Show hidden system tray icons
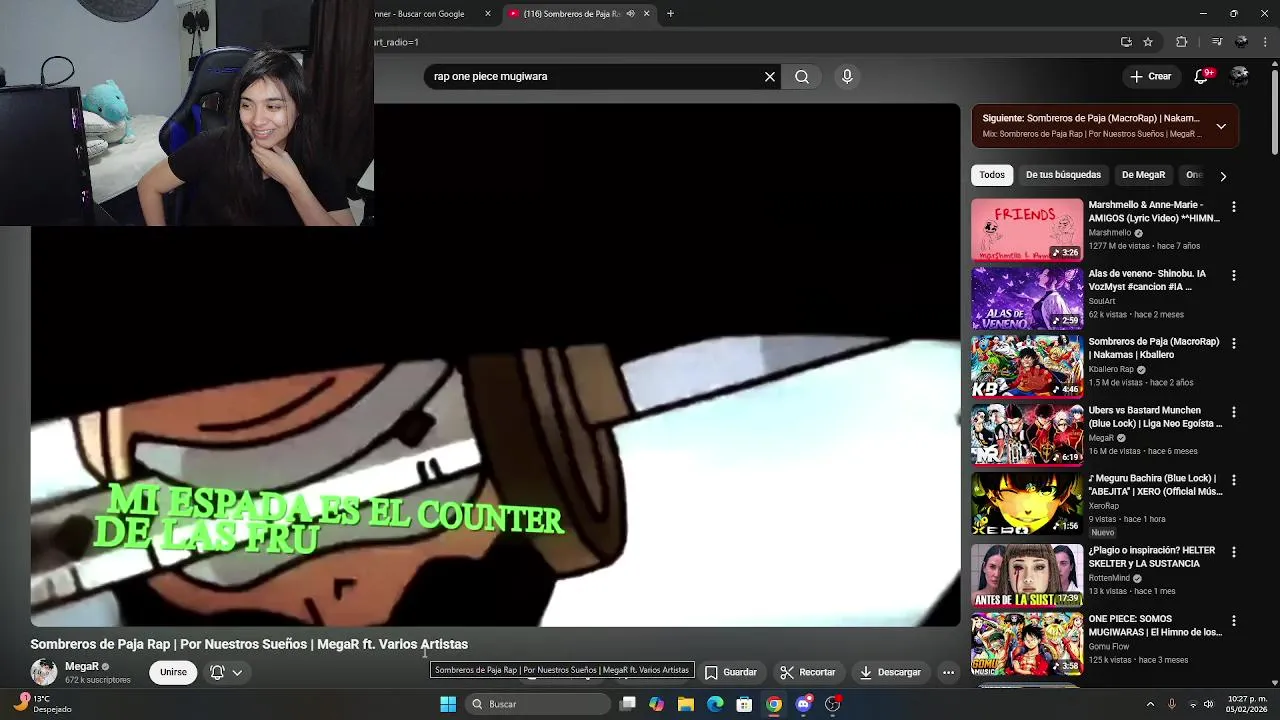1280x720 pixels. (1150, 704)
